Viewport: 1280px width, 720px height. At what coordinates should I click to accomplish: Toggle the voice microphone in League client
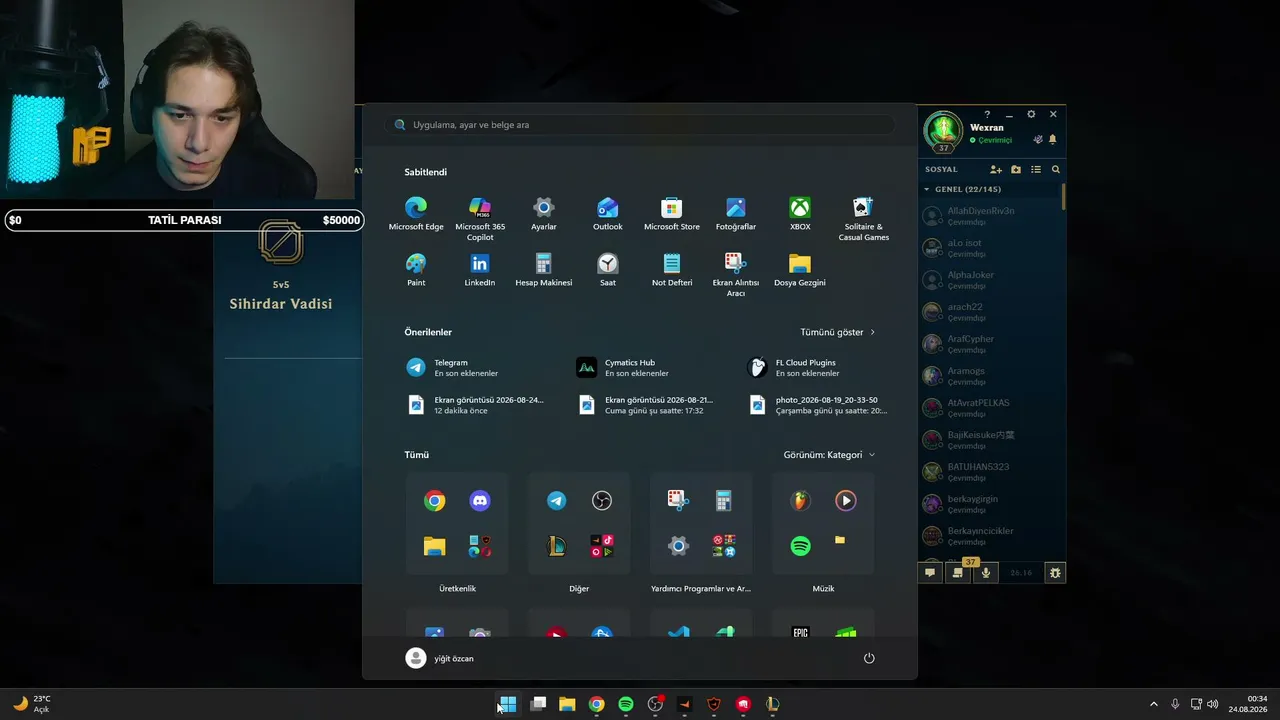coord(986,573)
